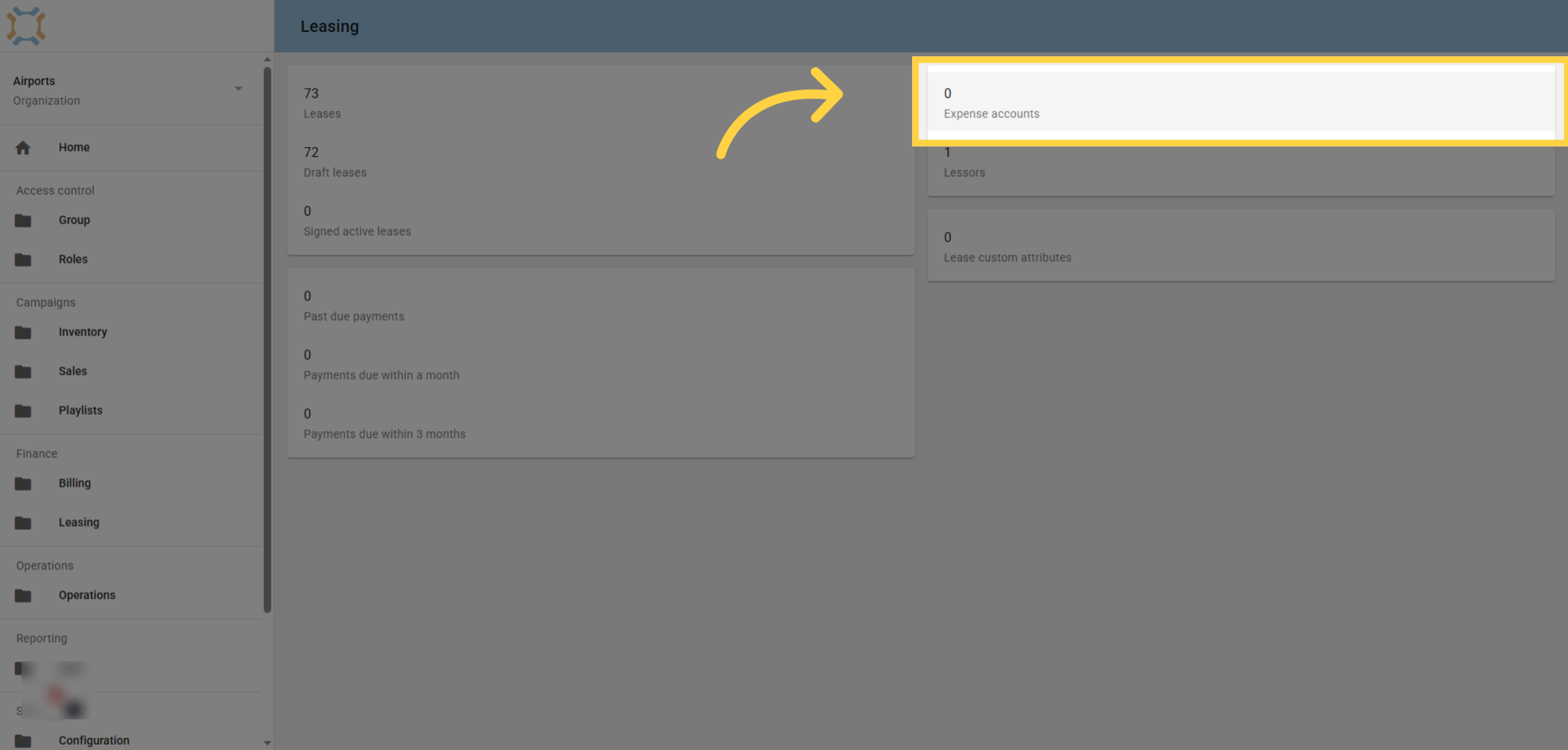Open the Lease custom attributes tile
The image size is (1568, 750).
1241,246
